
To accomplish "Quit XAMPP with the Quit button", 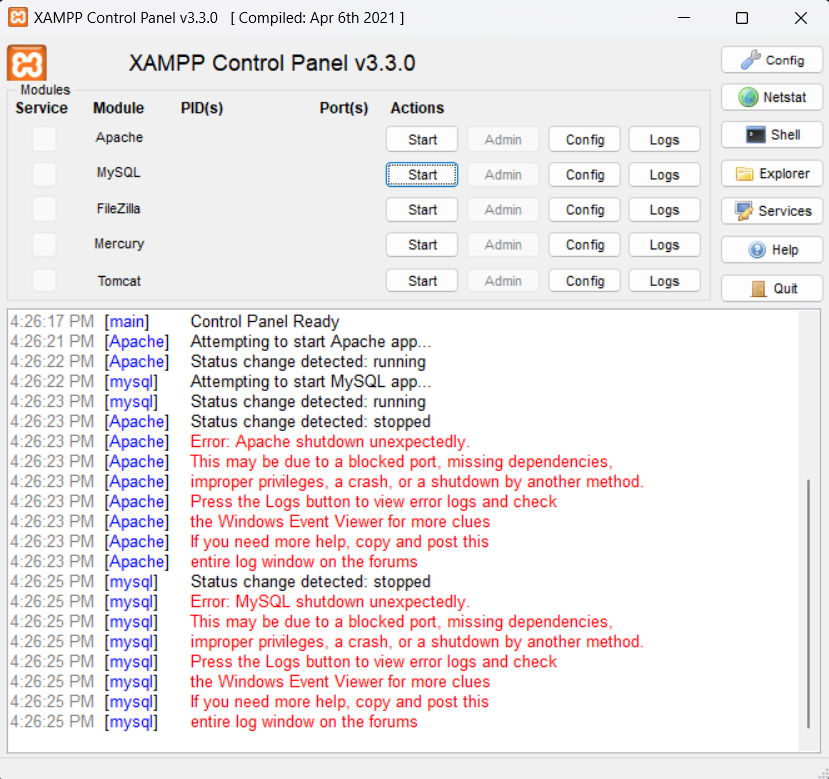I will (x=772, y=288).
